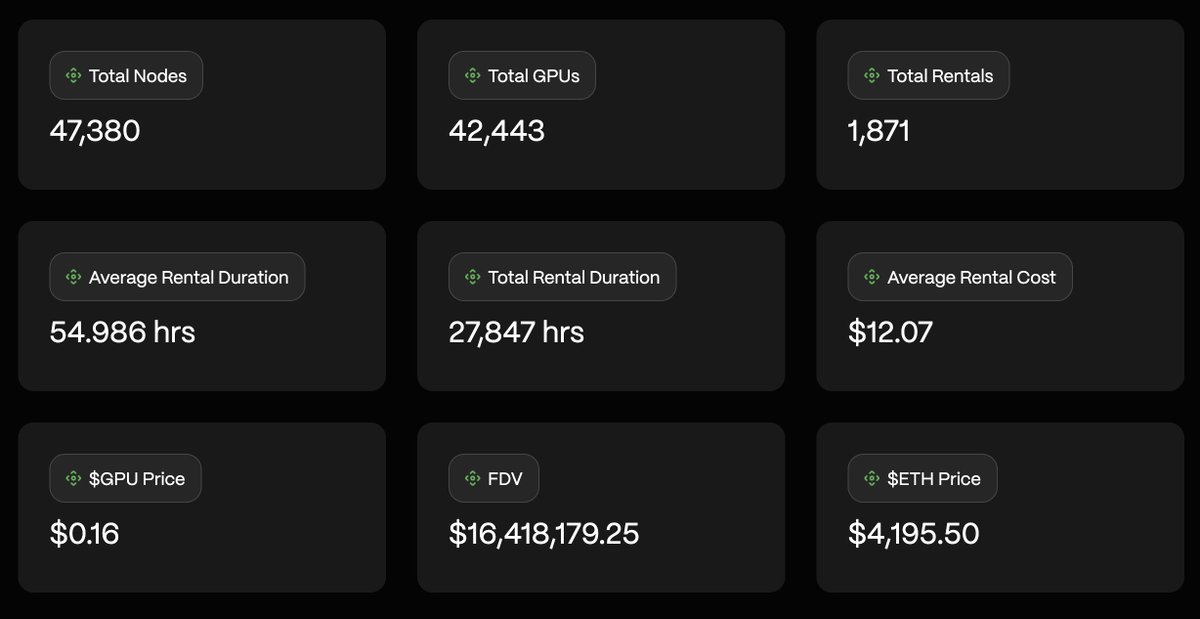Viewport: 1200px width, 619px height.
Task: Click the $4,195.50 ETH price value
Action: [914, 534]
